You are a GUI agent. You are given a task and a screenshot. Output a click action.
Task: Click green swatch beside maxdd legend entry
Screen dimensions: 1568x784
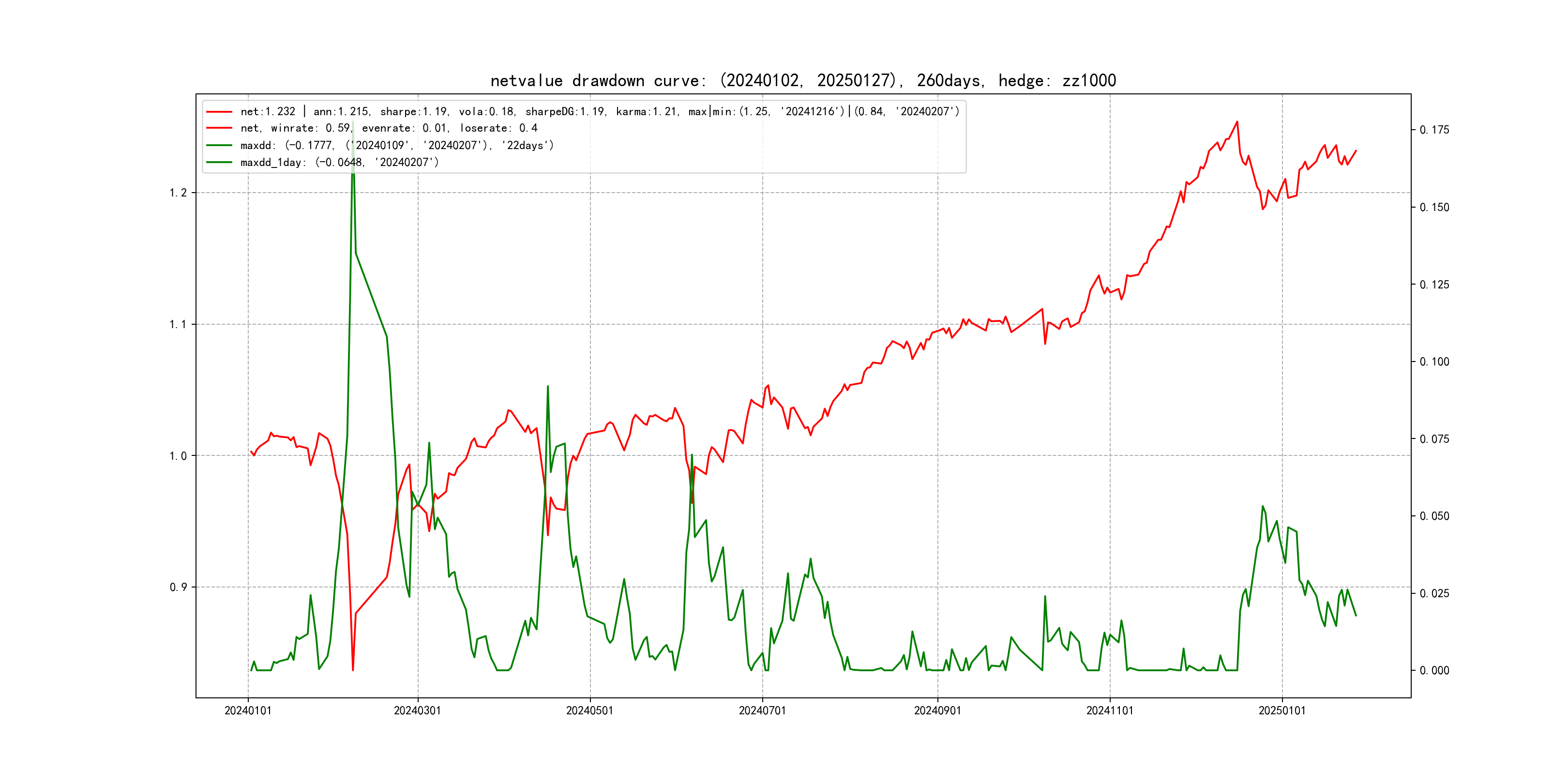point(219,146)
